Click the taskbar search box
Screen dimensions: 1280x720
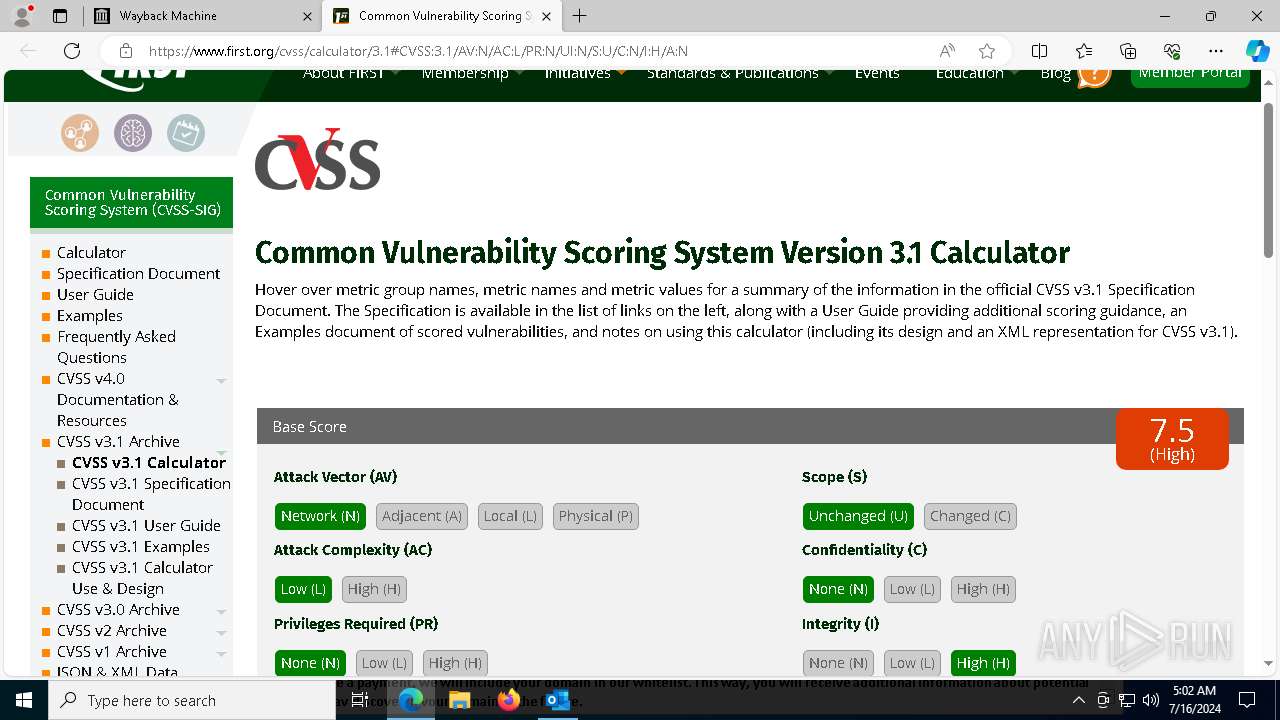(192, 700)
